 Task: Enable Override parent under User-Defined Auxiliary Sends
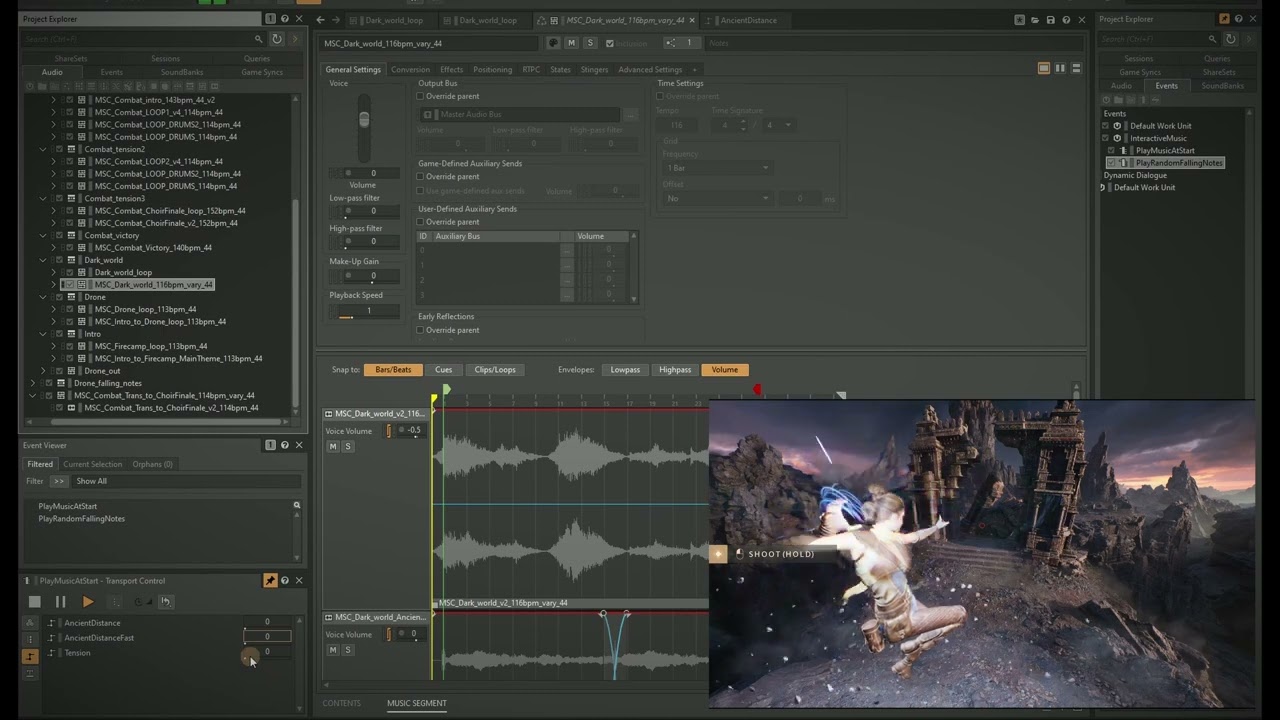(421, 222)
